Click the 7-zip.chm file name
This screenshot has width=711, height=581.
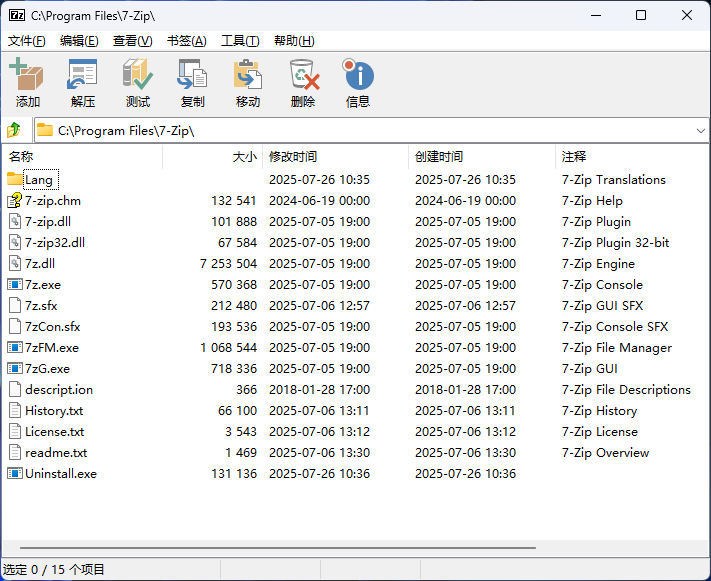coord(53,200)
